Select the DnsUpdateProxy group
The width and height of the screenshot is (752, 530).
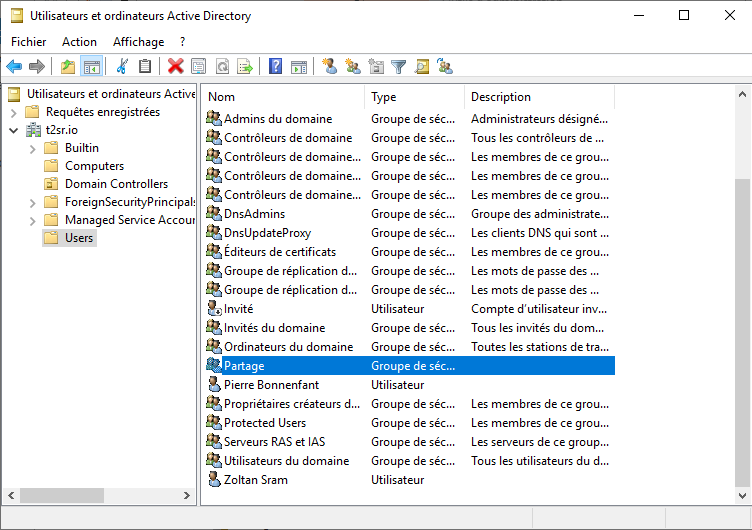(268, 233)
